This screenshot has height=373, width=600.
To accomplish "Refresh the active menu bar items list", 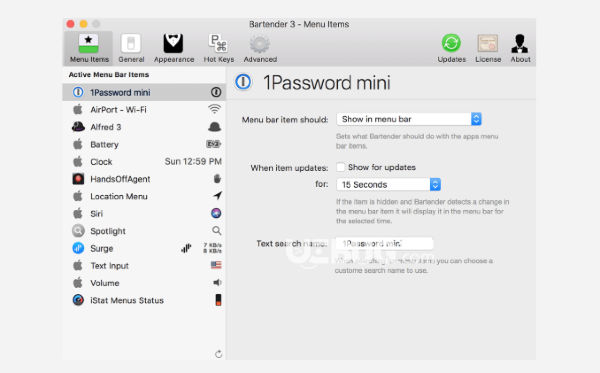I will click(218, 354).
